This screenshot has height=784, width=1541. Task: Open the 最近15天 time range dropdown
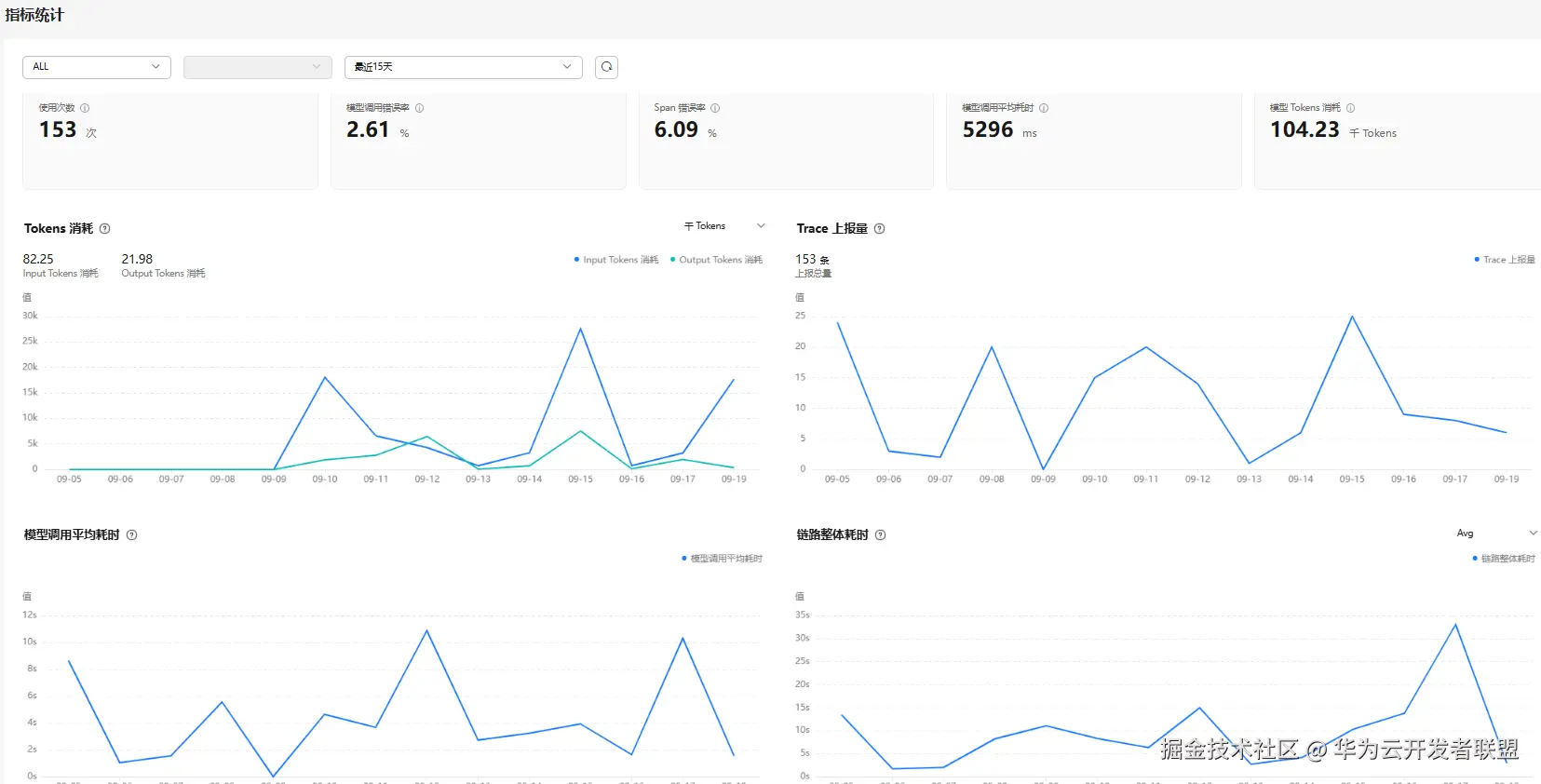464,67
